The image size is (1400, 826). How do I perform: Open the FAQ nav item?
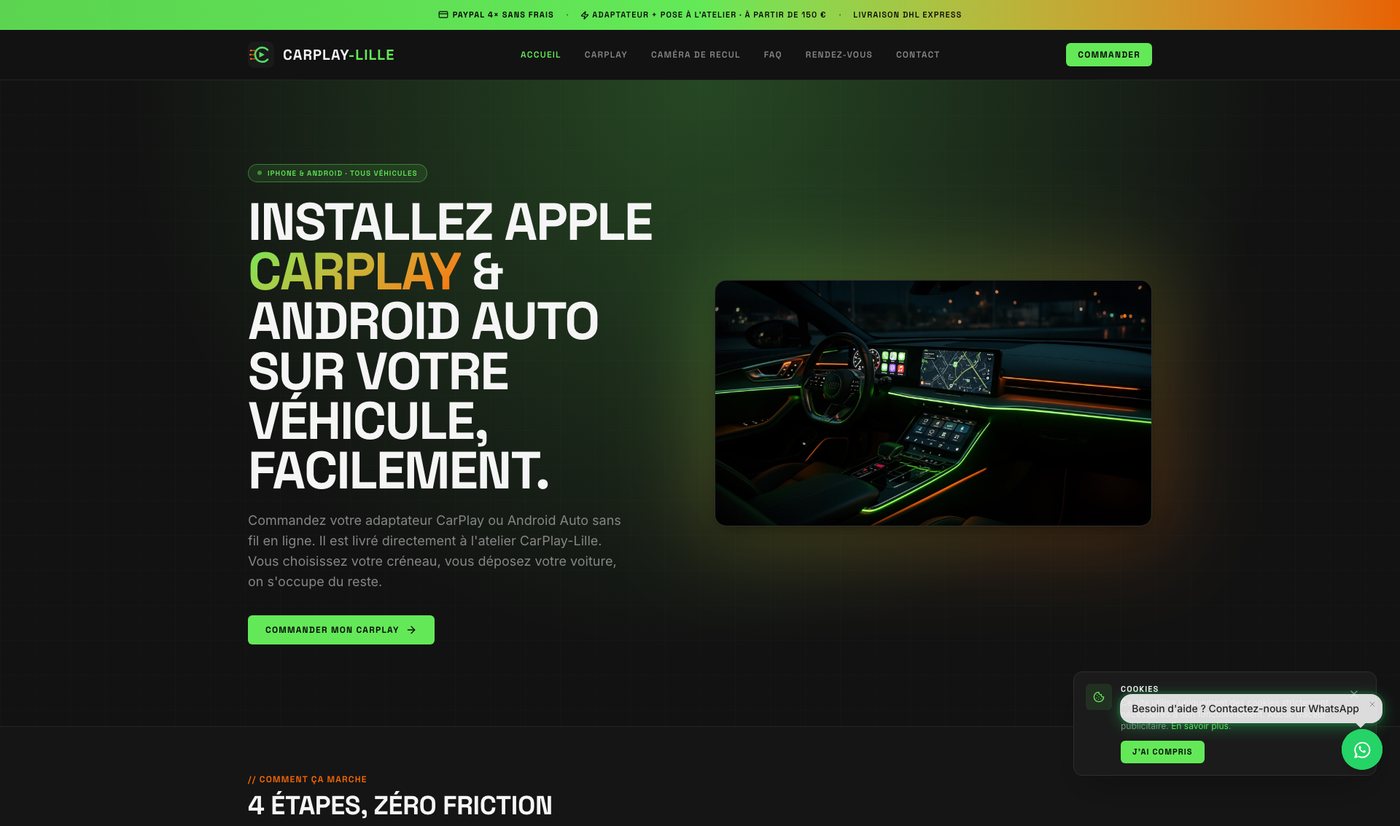pyautogui.click(x=773, y=55)
